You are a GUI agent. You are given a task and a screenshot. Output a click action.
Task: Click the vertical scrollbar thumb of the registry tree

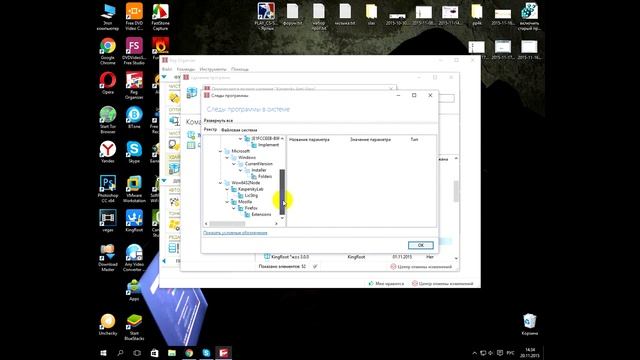282,192
